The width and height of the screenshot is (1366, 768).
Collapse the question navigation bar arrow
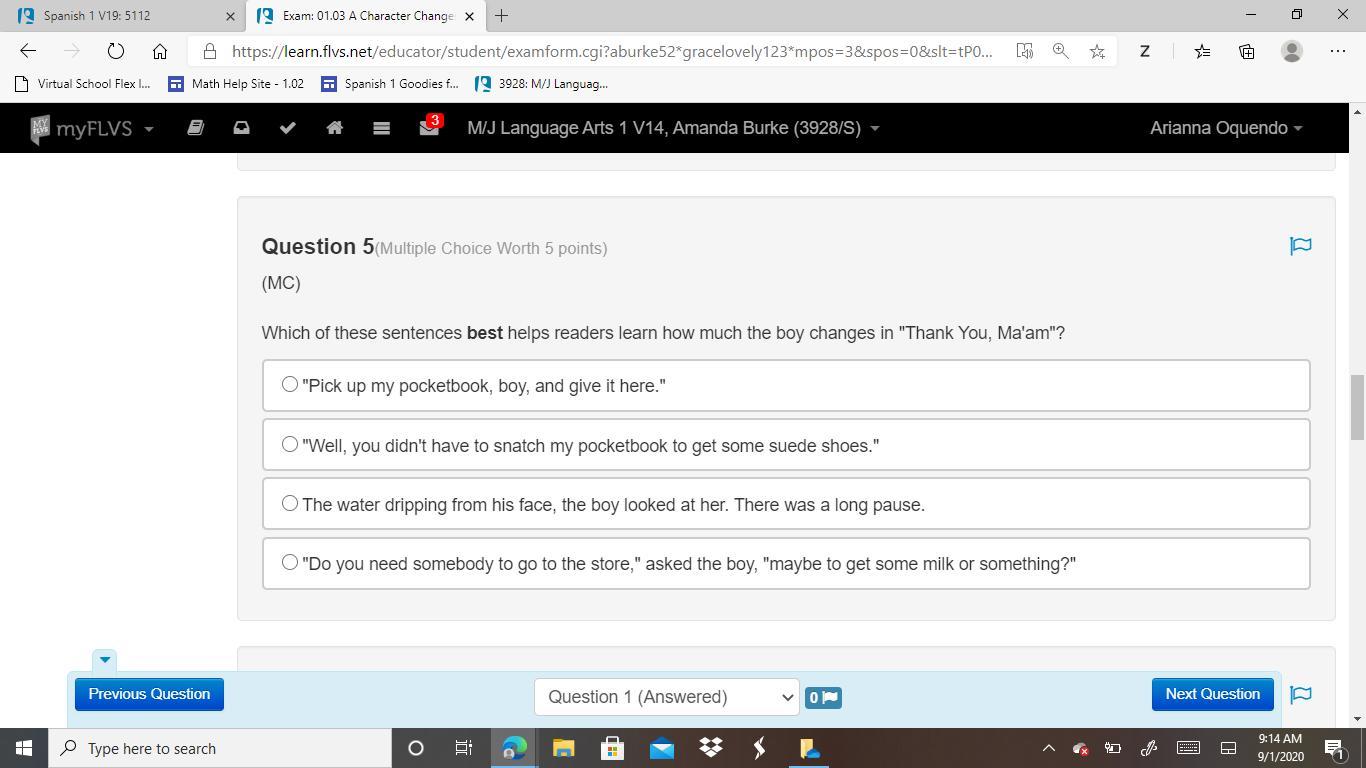104,660
